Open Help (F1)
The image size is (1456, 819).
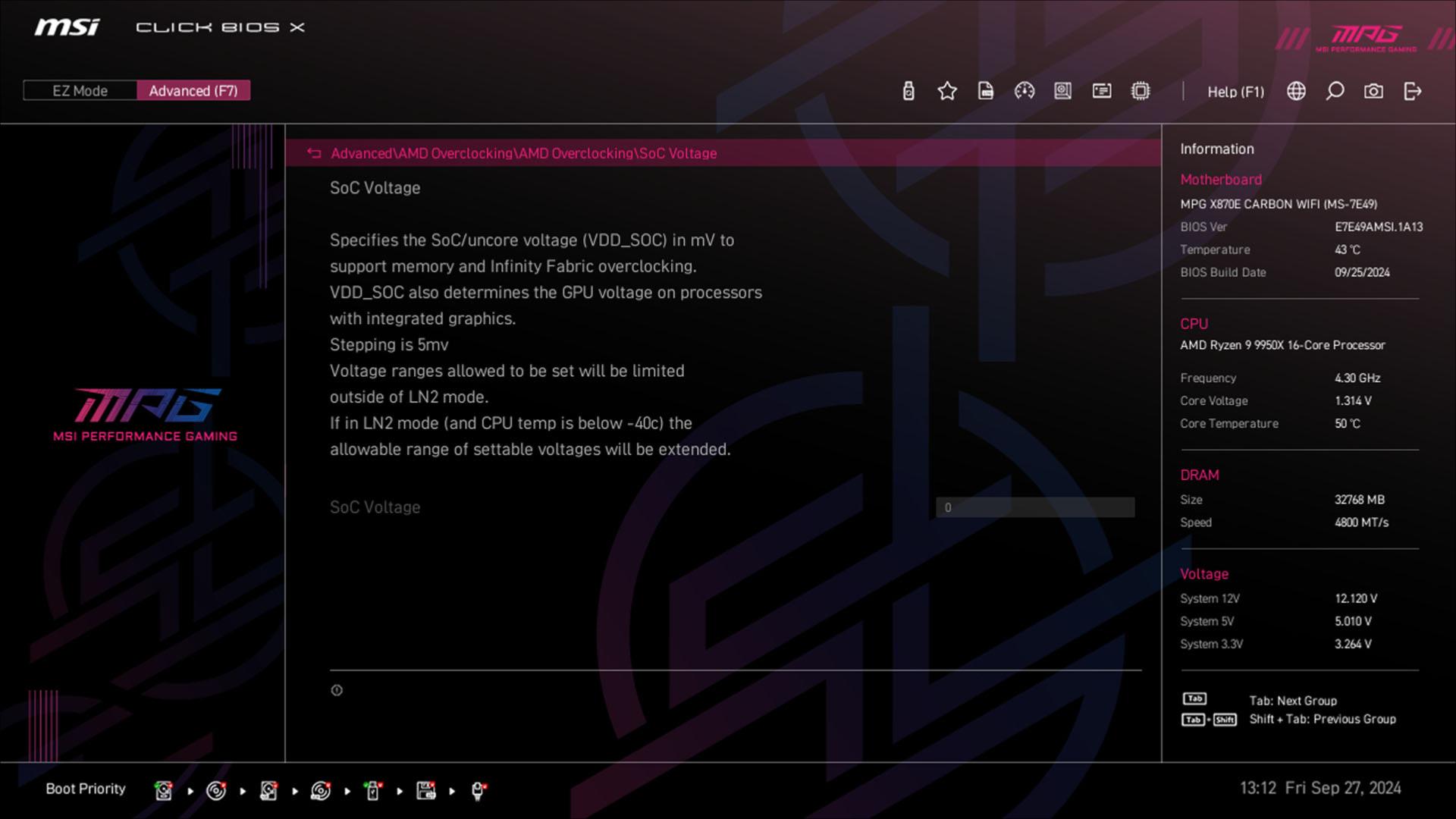tap(1235, 92)
